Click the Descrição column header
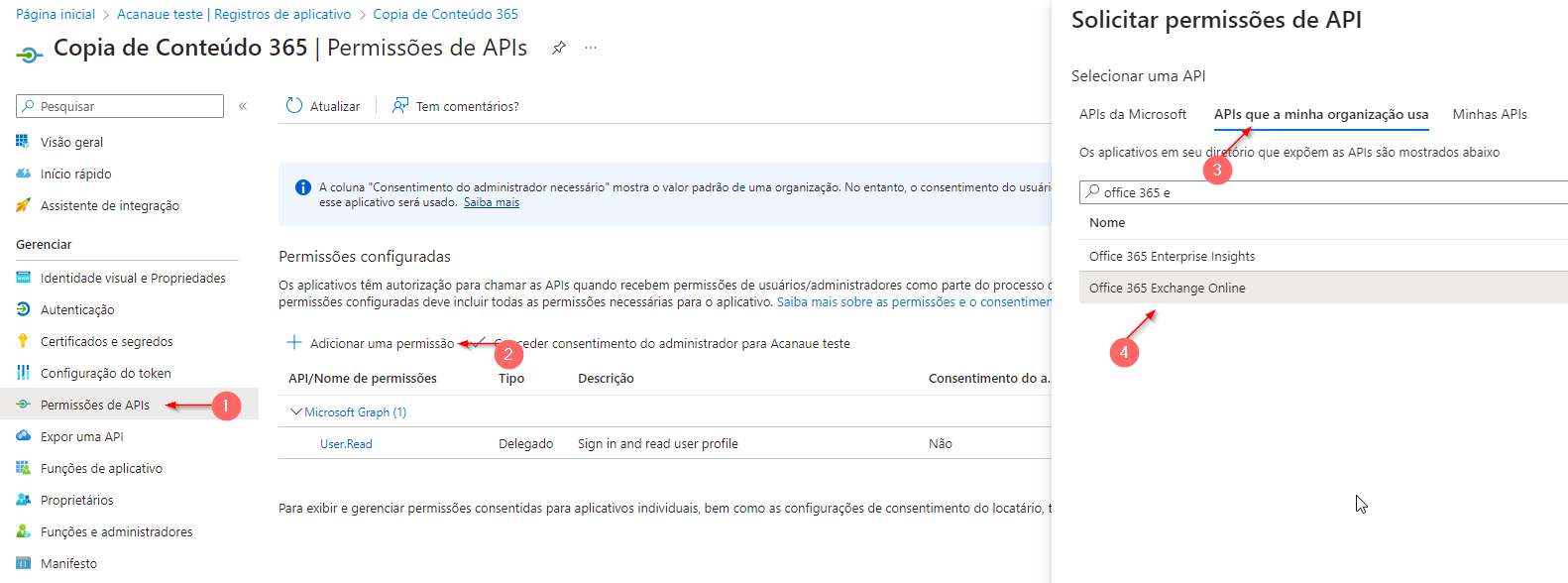Screen dimensions: 1568x583 606,379
